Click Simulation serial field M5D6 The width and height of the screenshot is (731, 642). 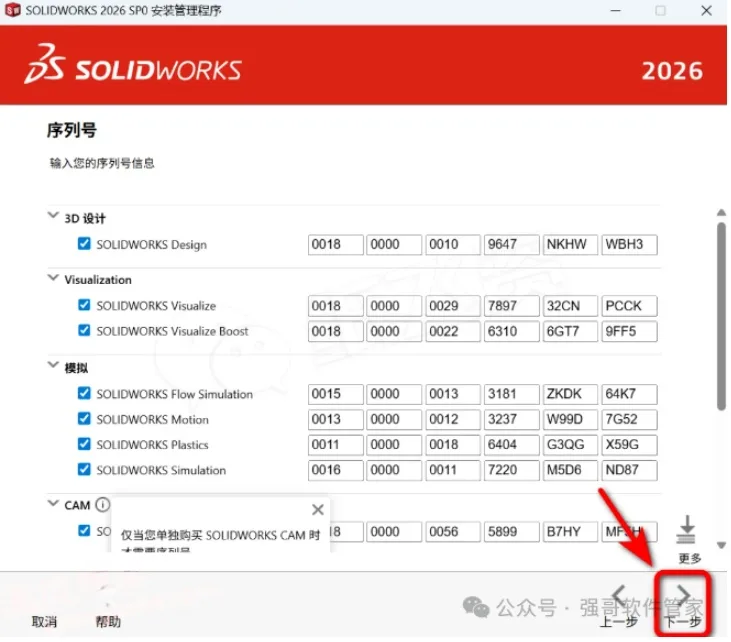point(570,470)
